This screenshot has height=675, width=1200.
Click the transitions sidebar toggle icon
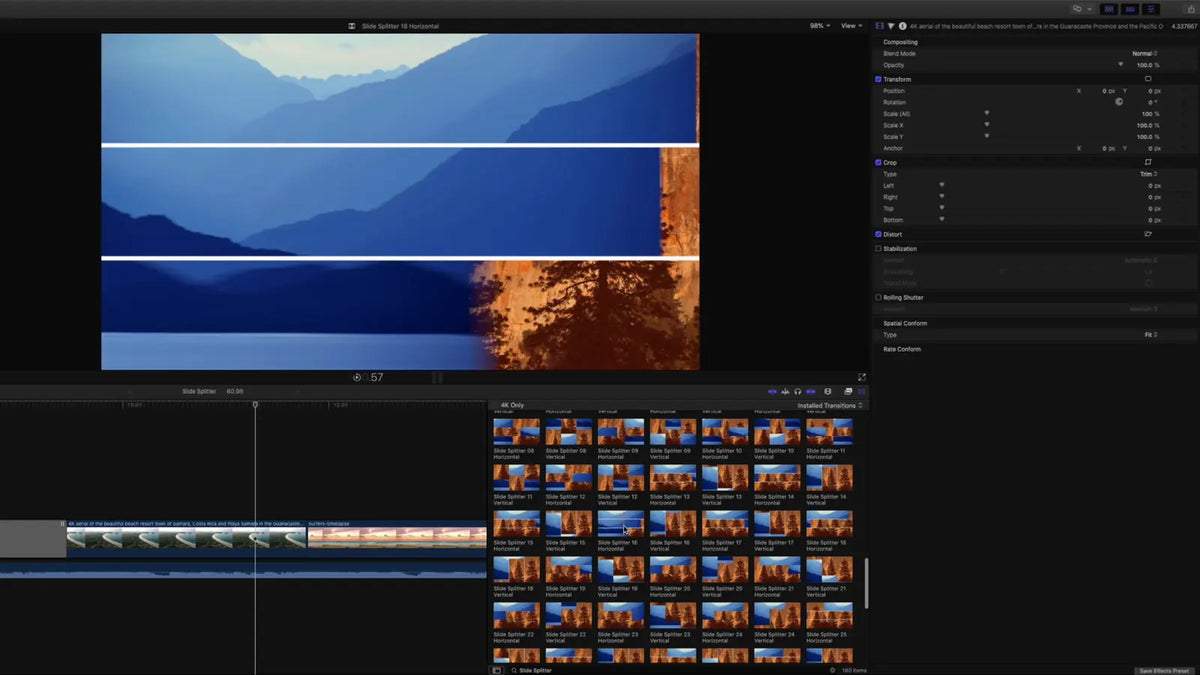tap(497, 670)
